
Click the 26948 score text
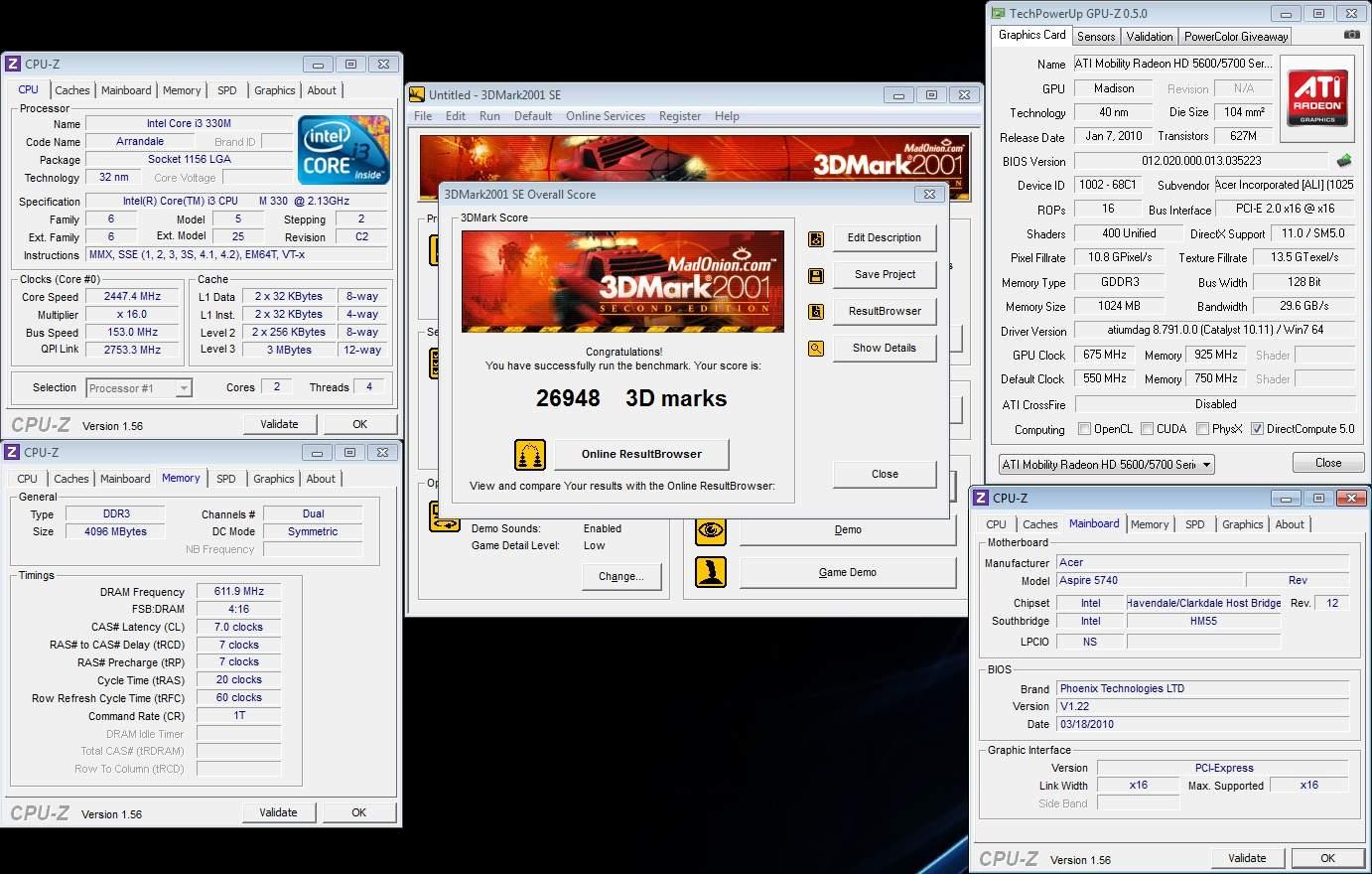pyautogui.click(x=568, y=398)
